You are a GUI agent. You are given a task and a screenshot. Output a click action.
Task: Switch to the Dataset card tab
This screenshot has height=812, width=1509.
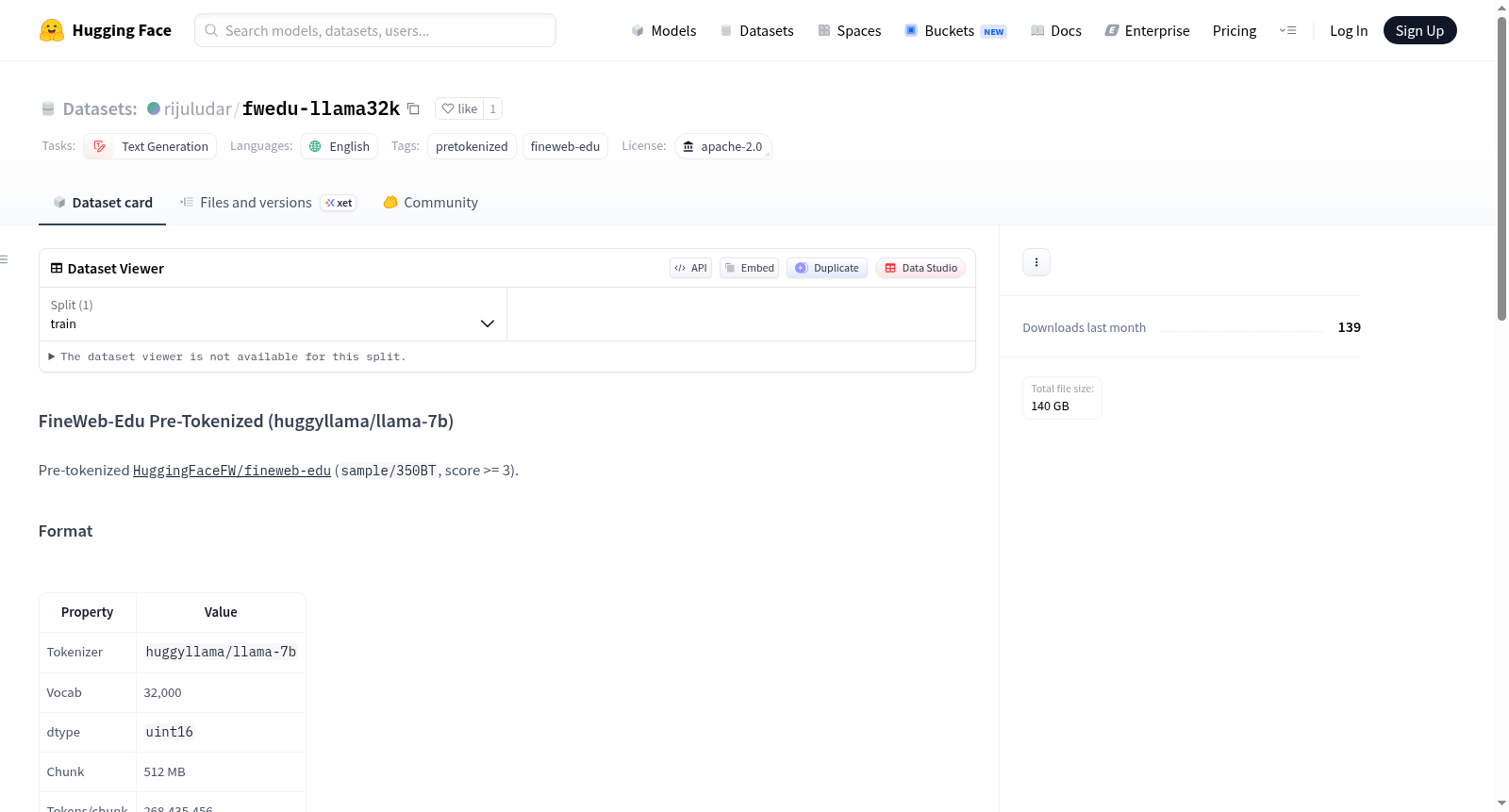coord(102,203)
